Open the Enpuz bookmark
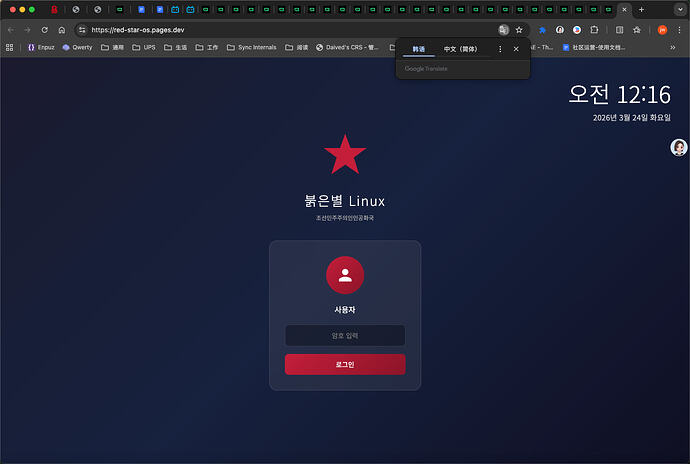The image size is (690, 464). [x=41, y=48]
